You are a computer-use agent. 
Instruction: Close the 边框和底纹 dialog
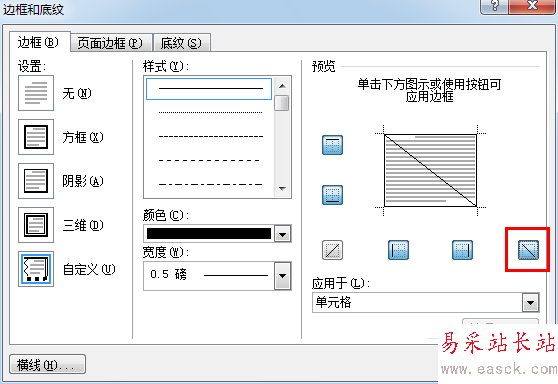532,6
